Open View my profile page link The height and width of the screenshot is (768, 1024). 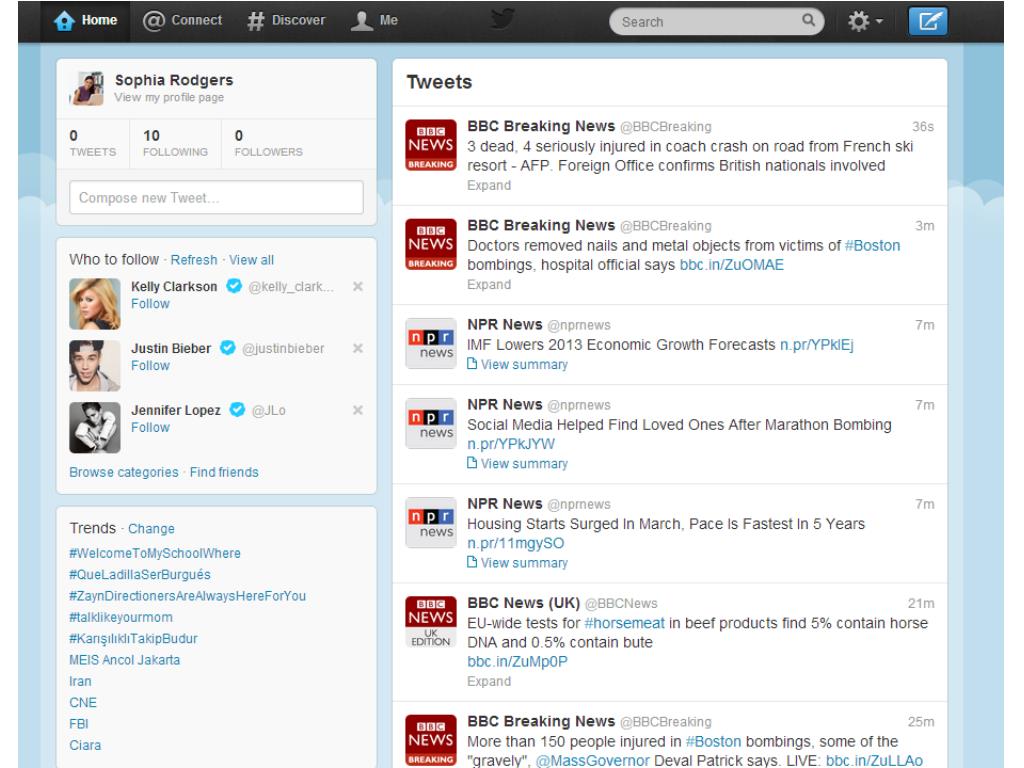coord(169,97)
